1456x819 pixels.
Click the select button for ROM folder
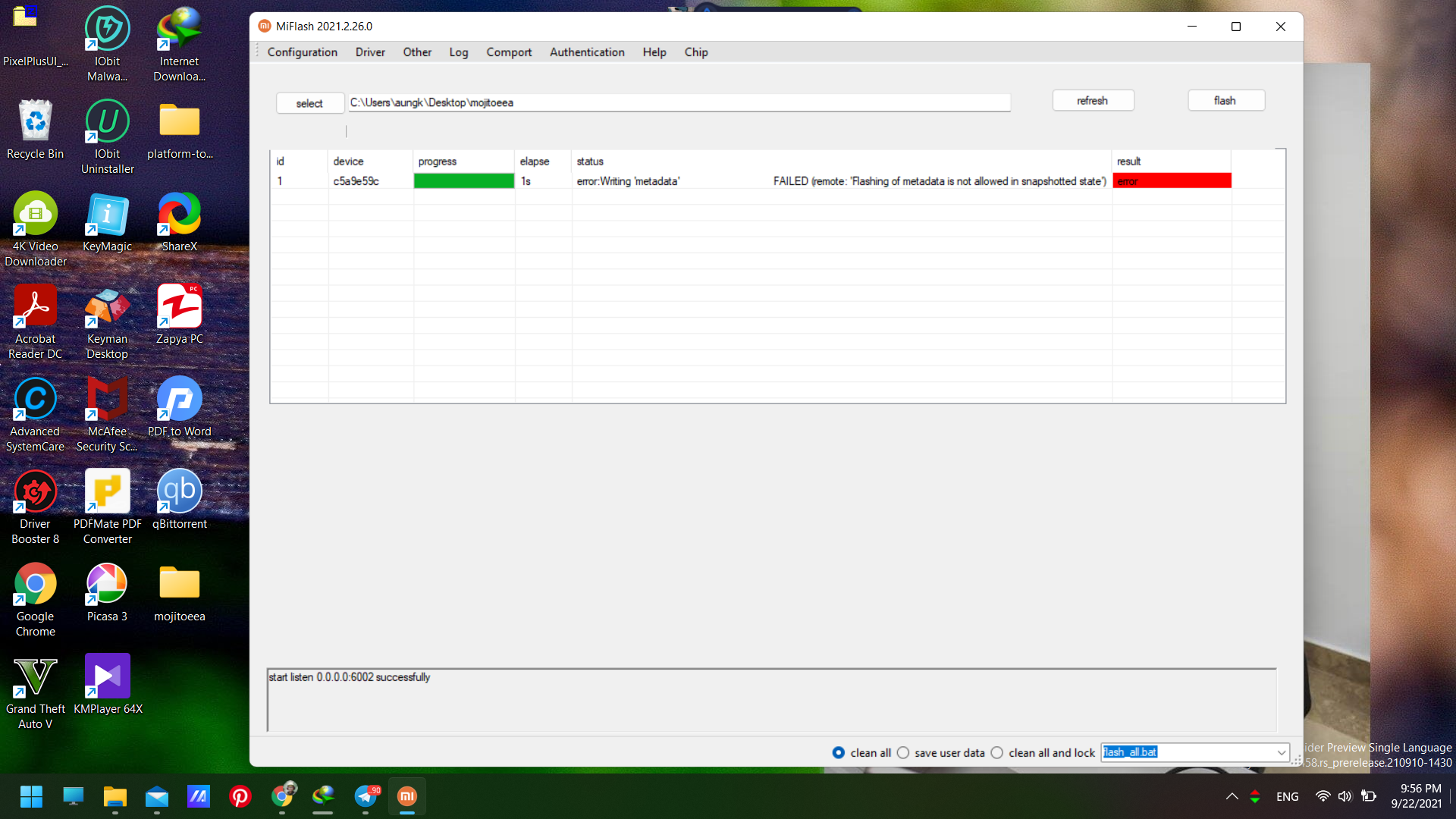tap(309, 103)
